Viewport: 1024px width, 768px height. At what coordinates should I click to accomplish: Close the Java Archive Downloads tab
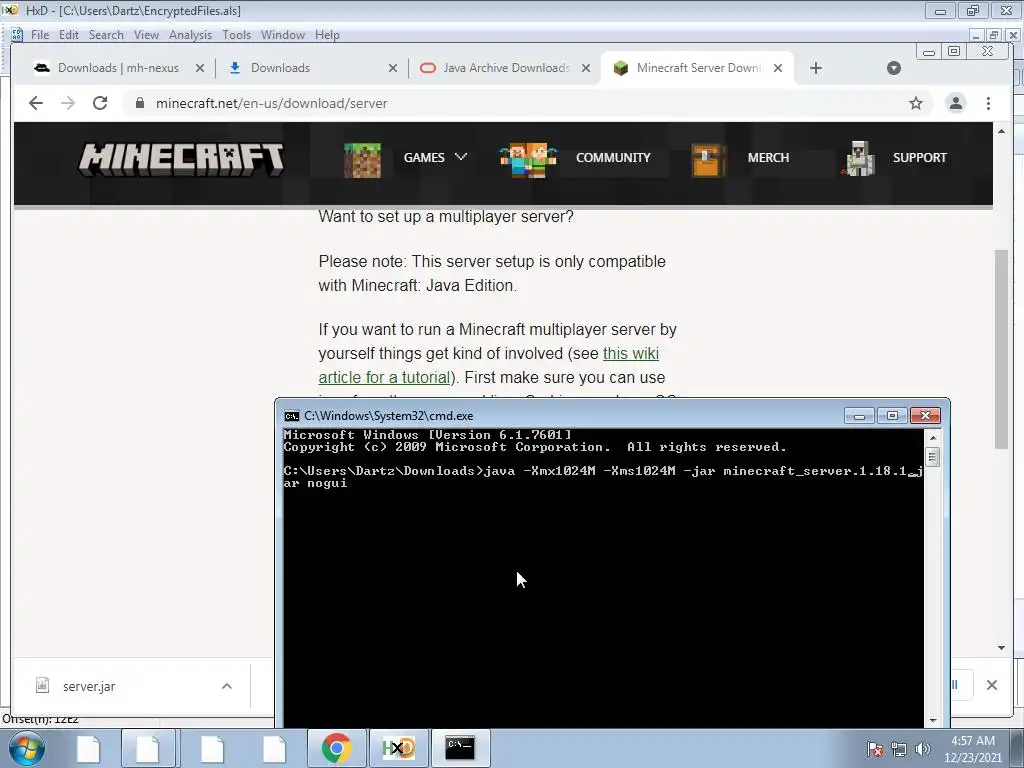click(x=586, y=68)
